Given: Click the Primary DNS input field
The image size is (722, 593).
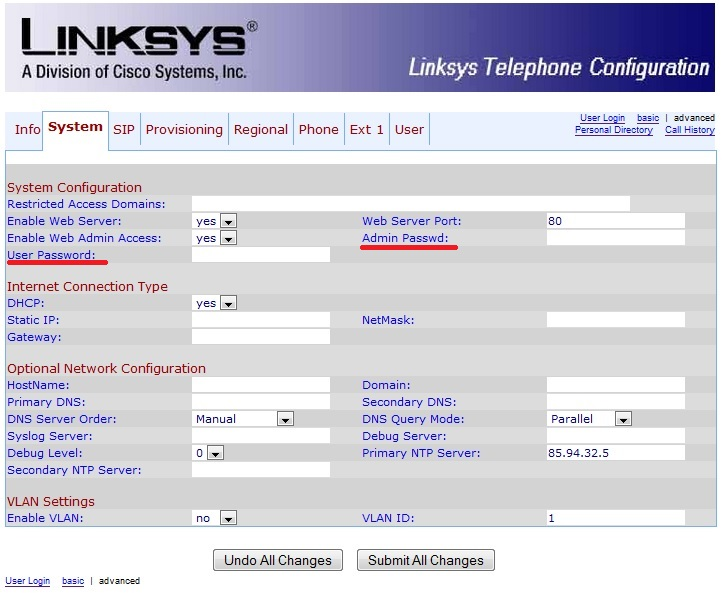Looking at the screenshot, I should click(261, 401).
